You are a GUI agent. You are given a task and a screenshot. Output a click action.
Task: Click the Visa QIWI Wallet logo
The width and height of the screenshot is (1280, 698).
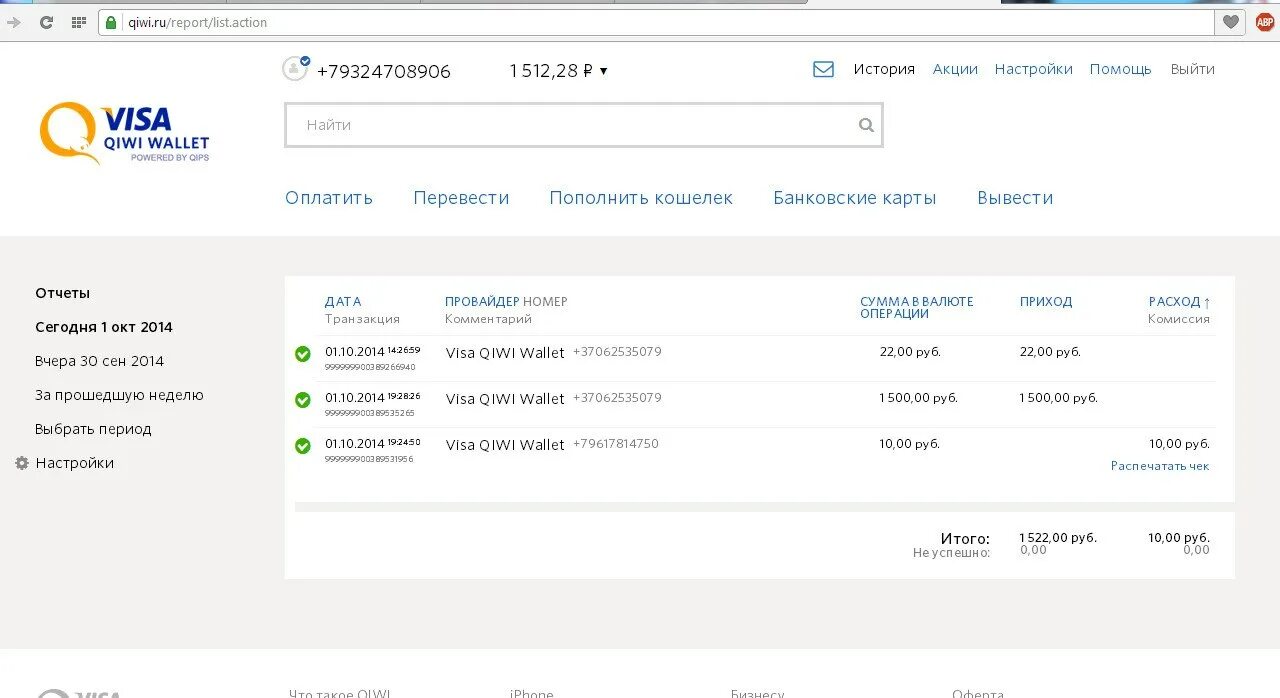point(125,133)
